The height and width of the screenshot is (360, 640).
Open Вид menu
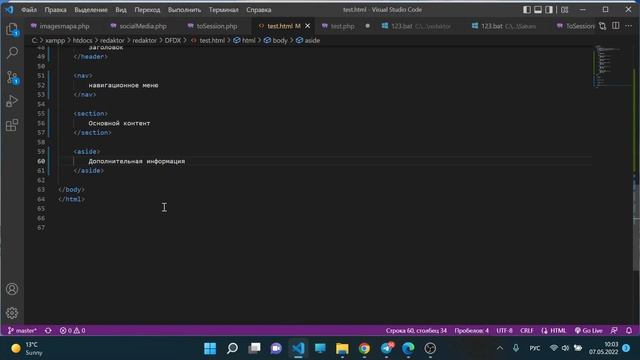pyautogui.click(x=121, y=9)
